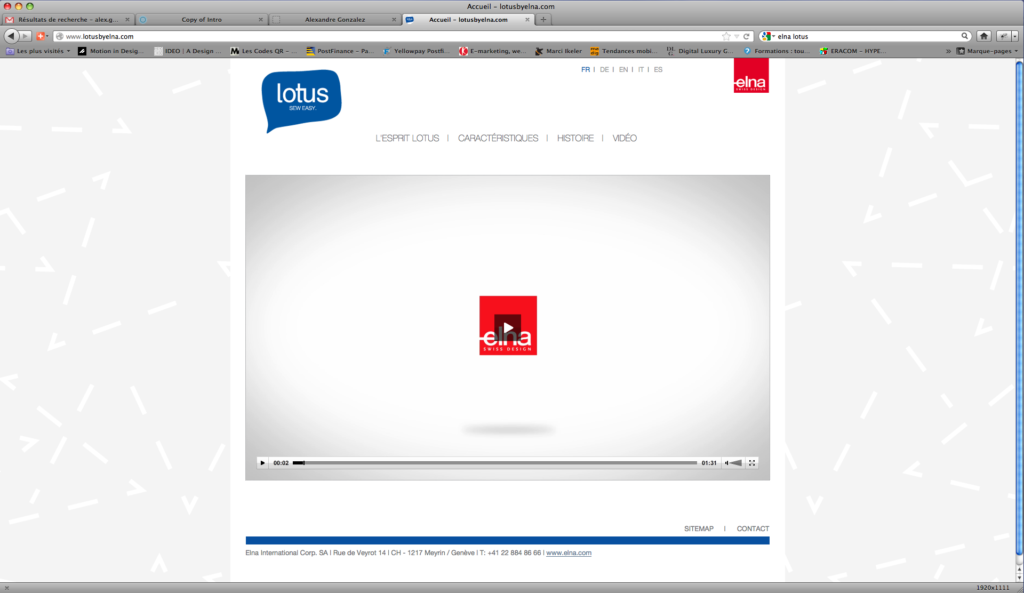1024x593 pixels.
Task: Open the CARACTÉRISTIQUES menu item
Action: (498, 138)
